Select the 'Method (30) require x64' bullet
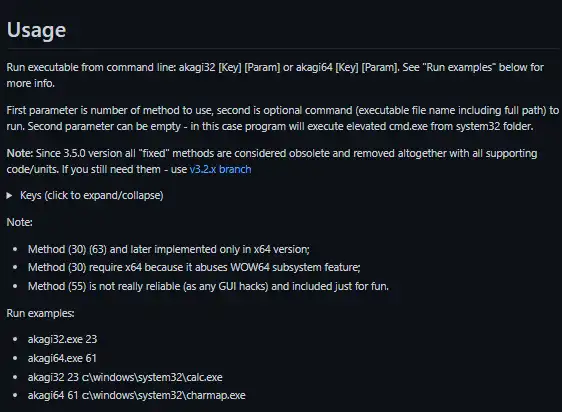The width and height of the screenshot is (562, 412). tap(194, 267)
